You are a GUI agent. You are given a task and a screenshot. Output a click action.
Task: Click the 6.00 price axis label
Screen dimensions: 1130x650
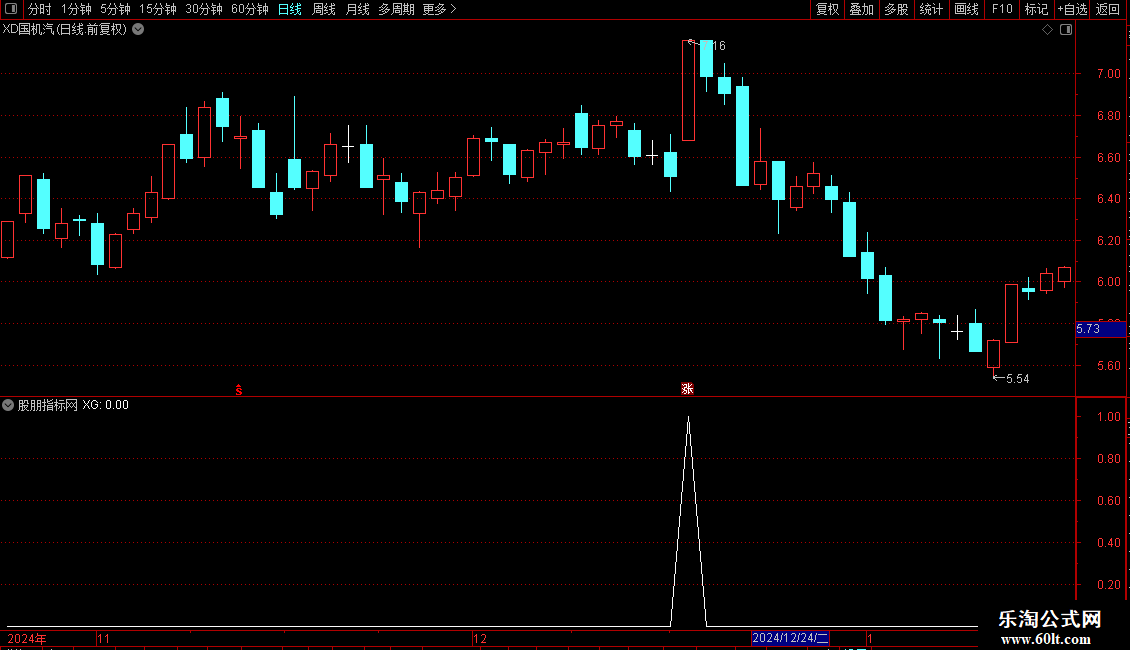1108,282
